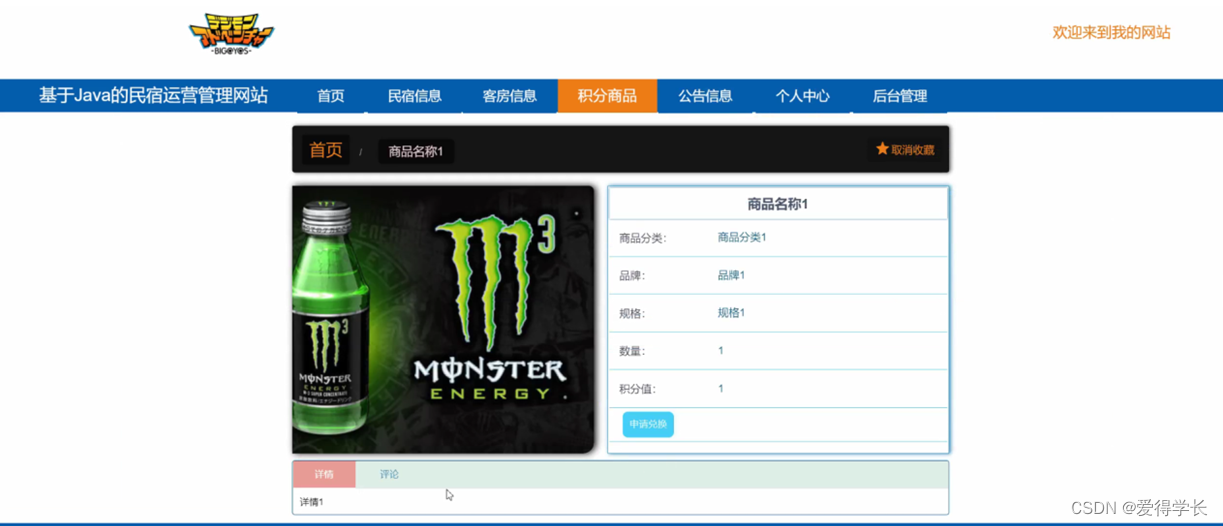
Task: Click the 商品名称1 breadcrumb item
Action: [x=416, y=151]
